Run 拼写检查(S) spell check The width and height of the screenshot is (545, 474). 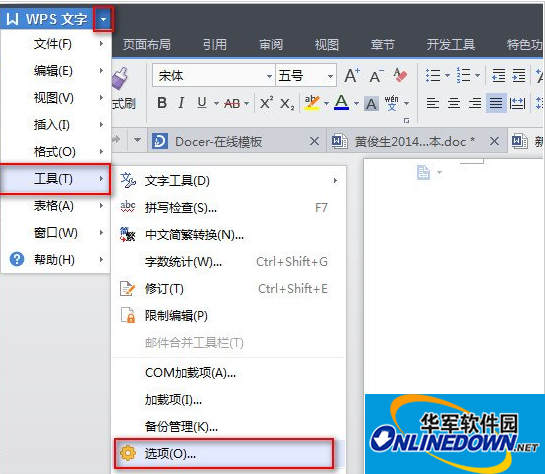coord(229,208)
